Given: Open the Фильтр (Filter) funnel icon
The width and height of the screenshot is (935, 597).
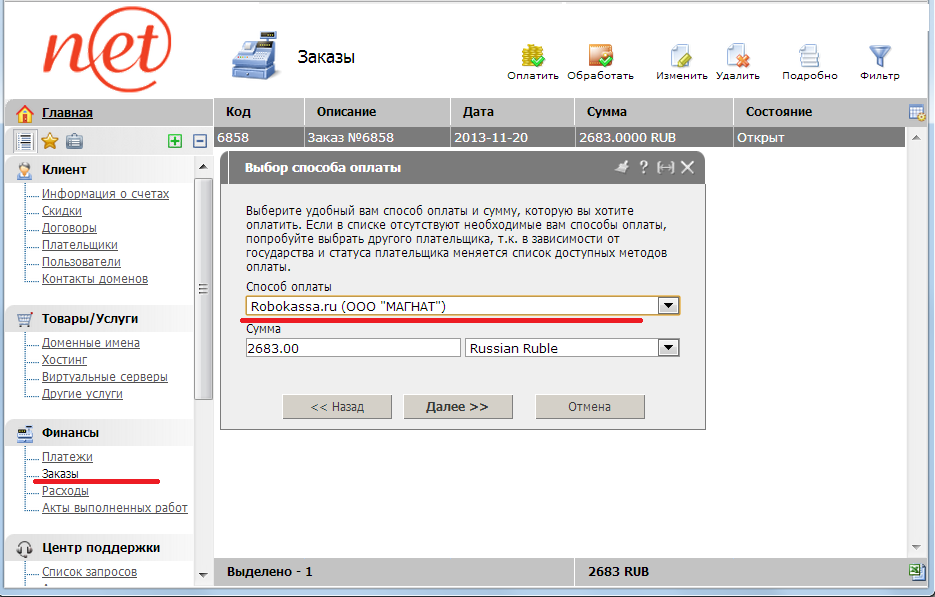Looking at the screenshot, I should (879, 57).
